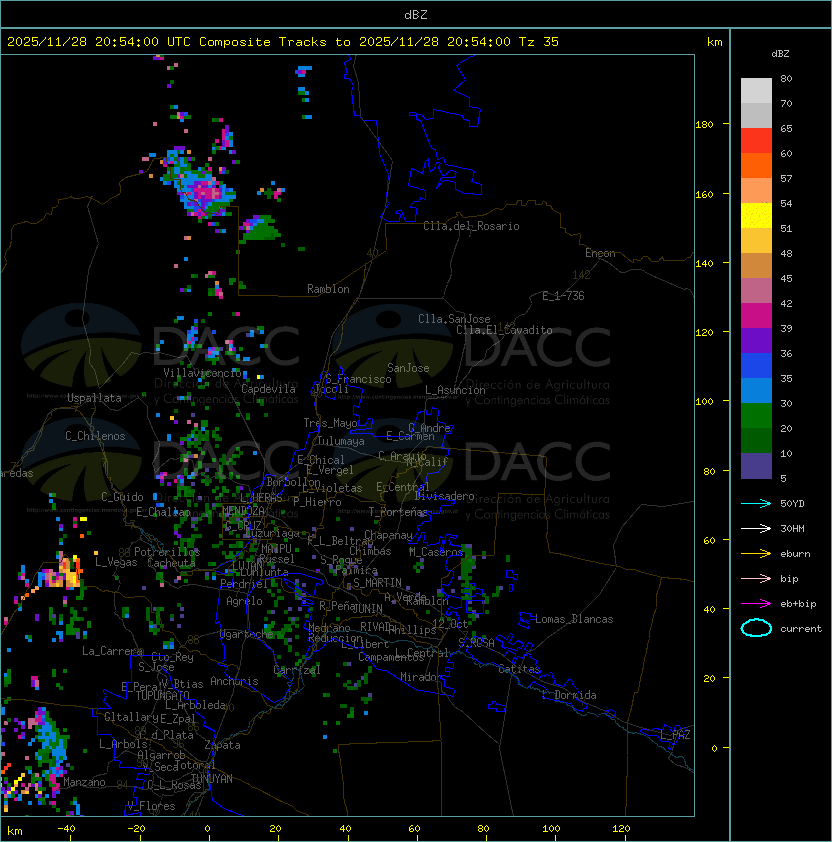
Task: Click the 'S_MARTIN' map label
Action: (377, 583)
